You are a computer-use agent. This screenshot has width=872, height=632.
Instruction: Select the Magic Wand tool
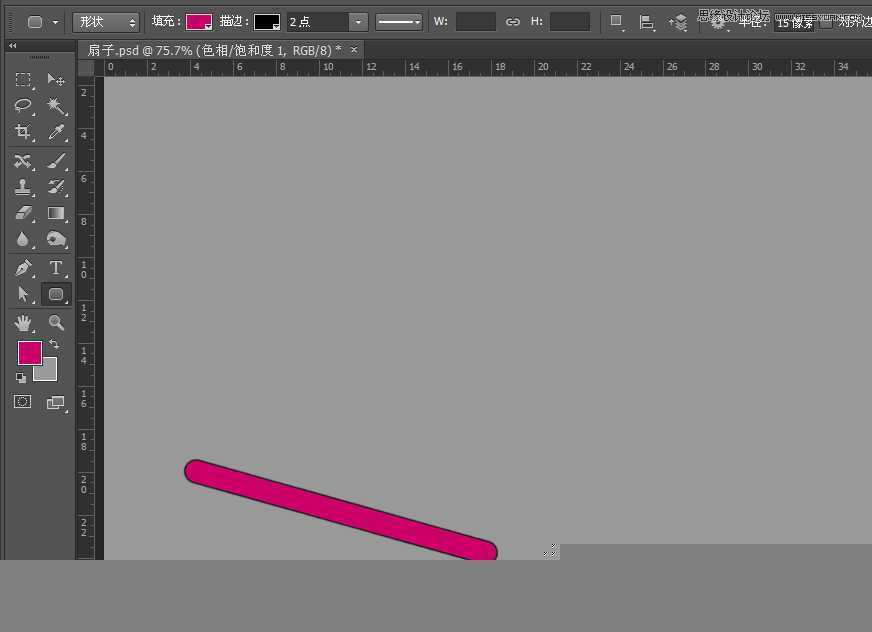tap(56, 105)
